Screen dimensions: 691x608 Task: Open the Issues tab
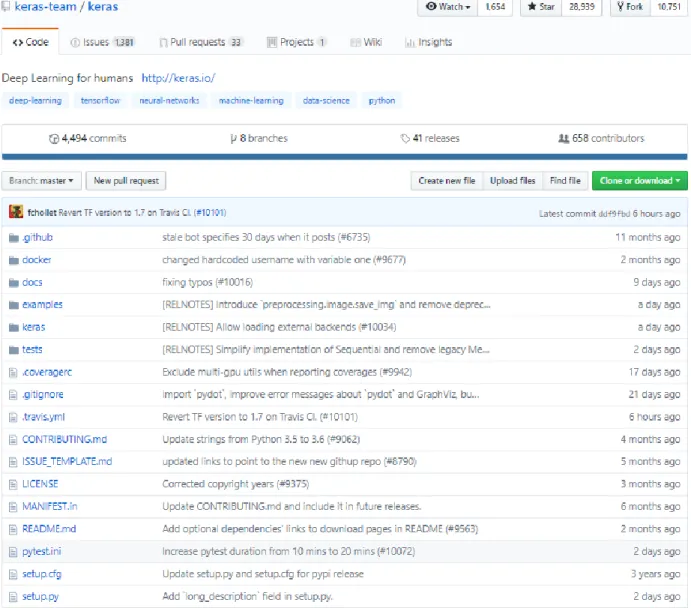click(x=102, y=42)
